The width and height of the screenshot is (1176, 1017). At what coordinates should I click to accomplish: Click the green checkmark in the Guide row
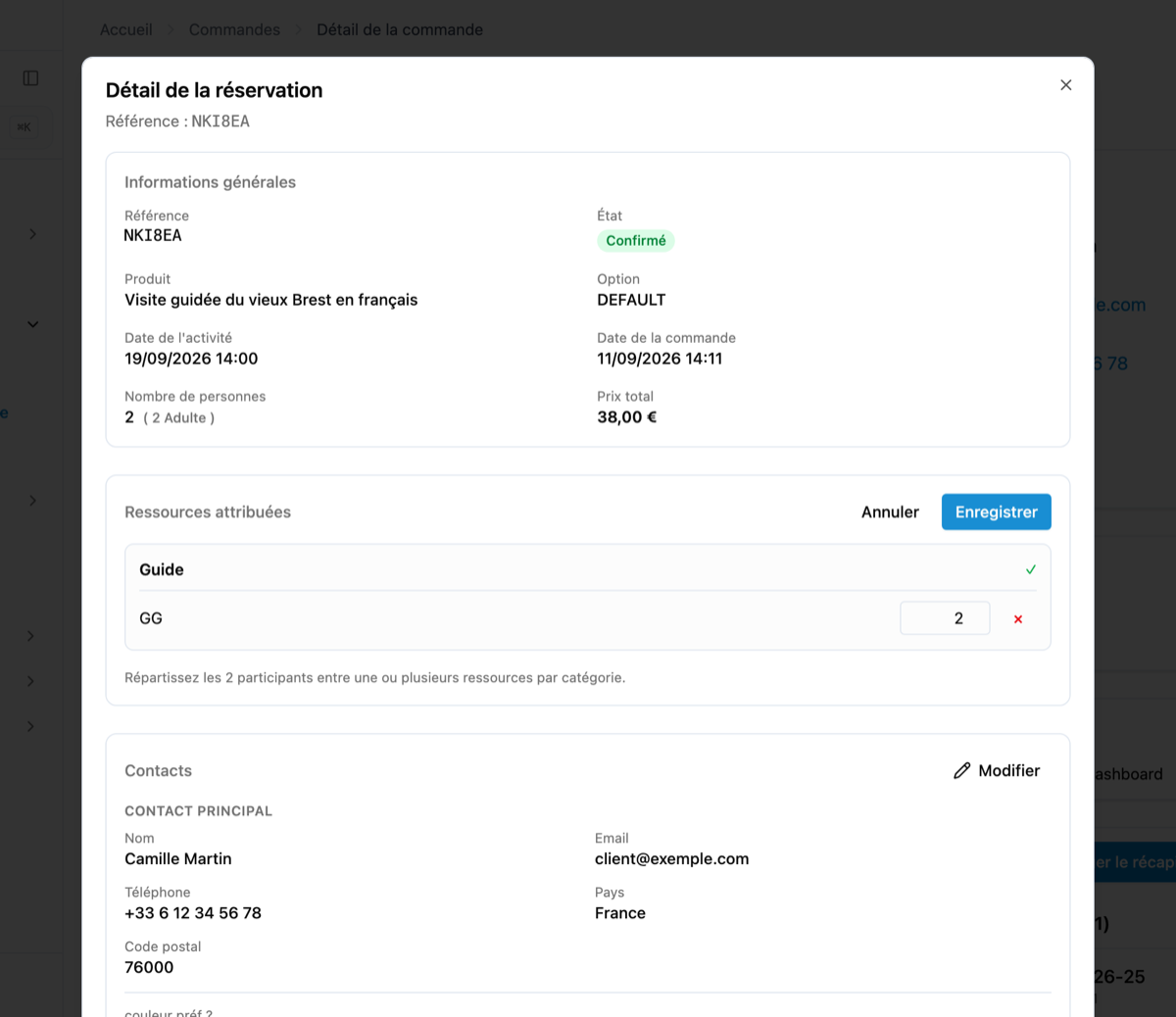point(1031,569)
